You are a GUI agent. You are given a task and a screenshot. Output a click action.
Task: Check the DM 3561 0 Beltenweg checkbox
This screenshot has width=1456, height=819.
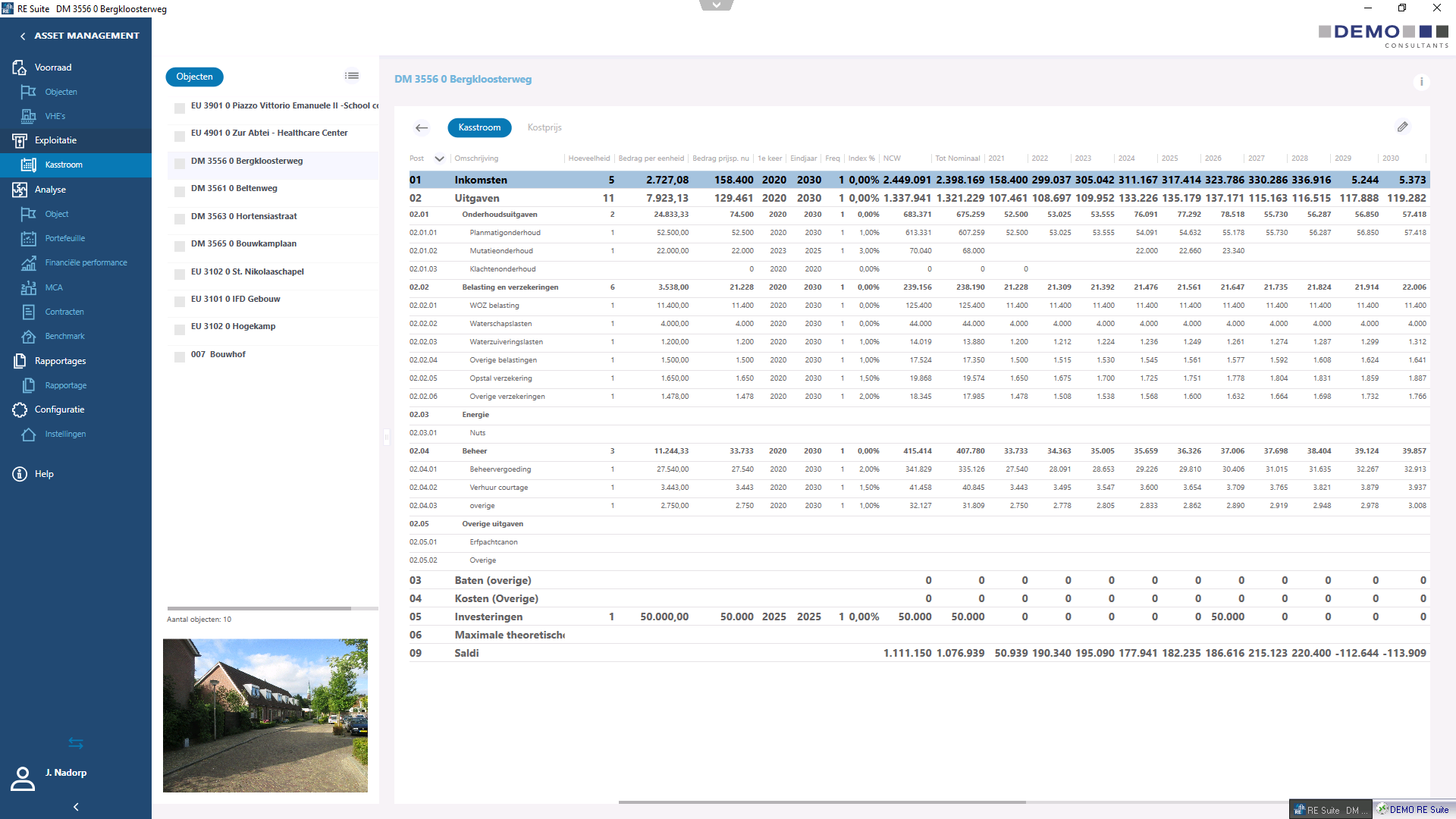[x=180, y=191]
